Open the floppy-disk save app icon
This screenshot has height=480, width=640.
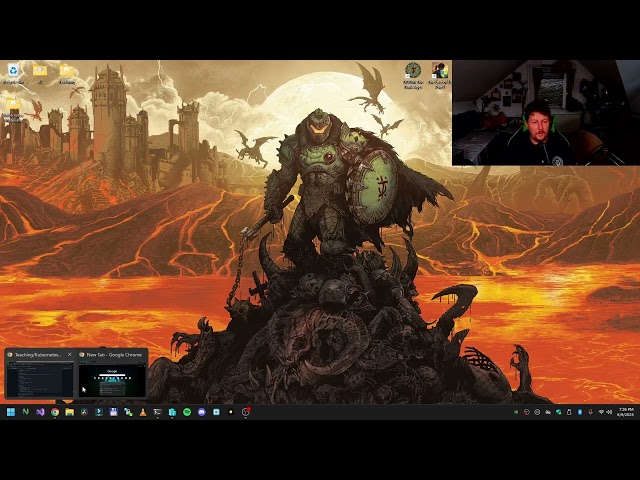point(113,412)
